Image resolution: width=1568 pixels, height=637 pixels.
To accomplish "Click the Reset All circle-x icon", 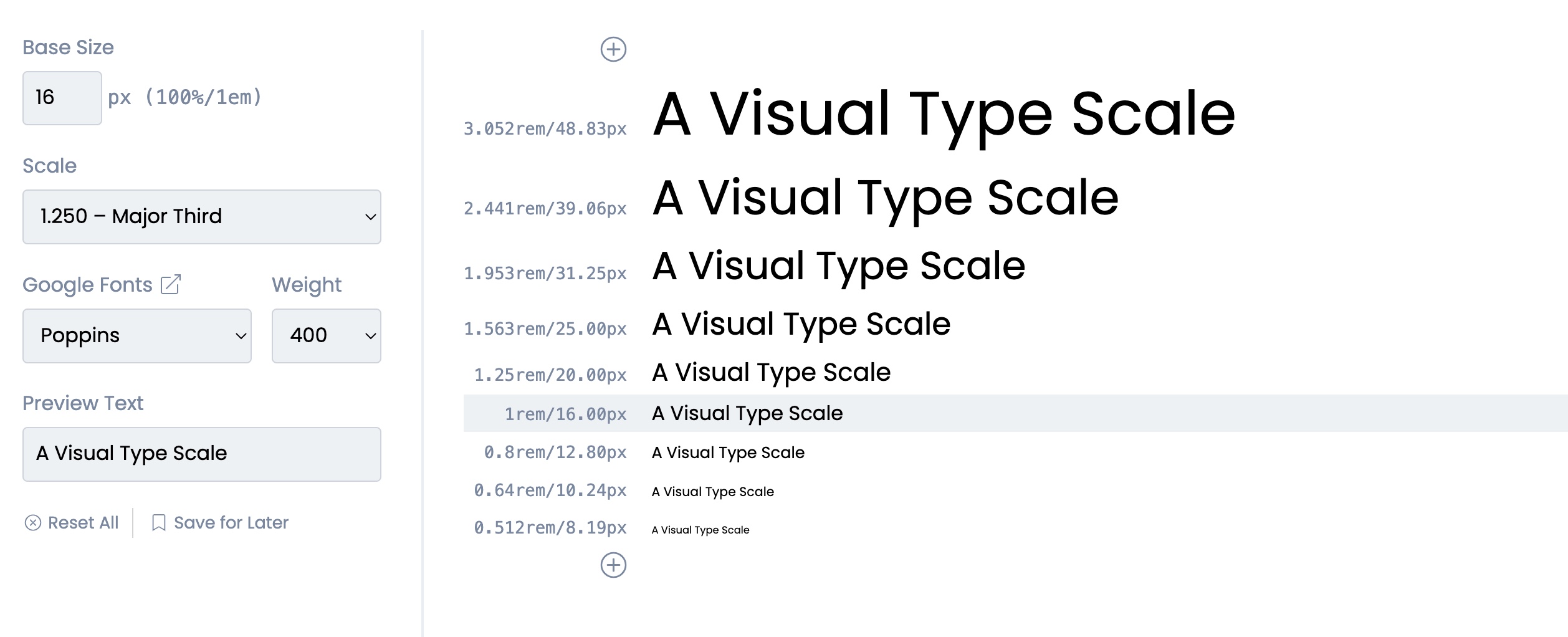I will (x=33, y=522).
